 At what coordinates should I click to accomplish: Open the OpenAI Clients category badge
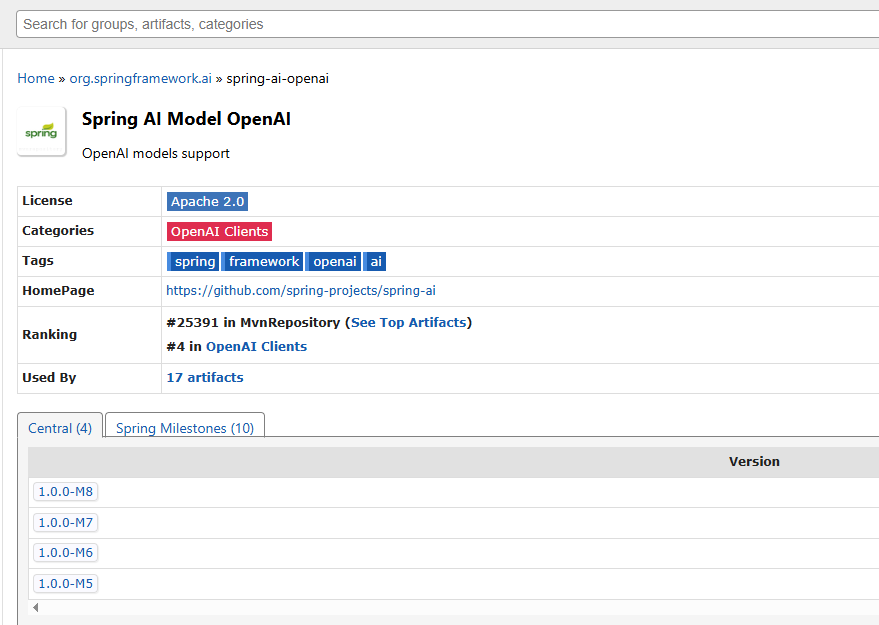219,232
